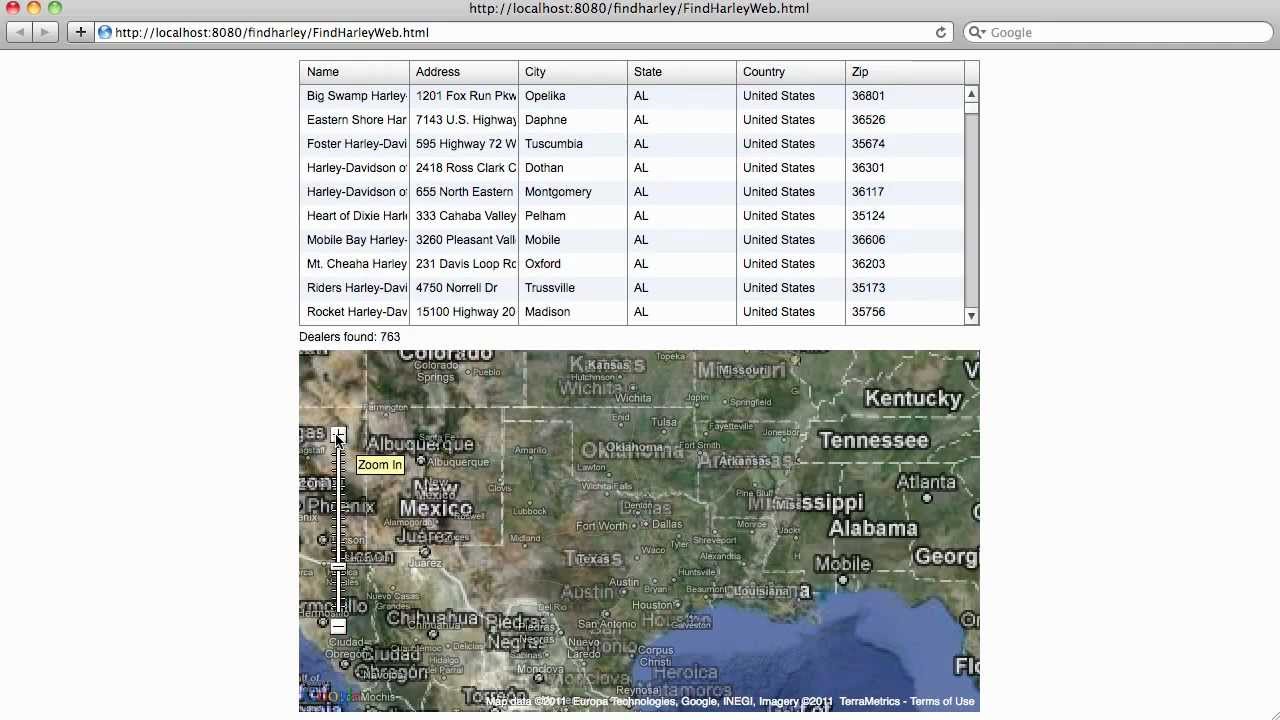Click the Opelika city cell
Screen dimensions: 1280x720
click(x=573, y=96)
